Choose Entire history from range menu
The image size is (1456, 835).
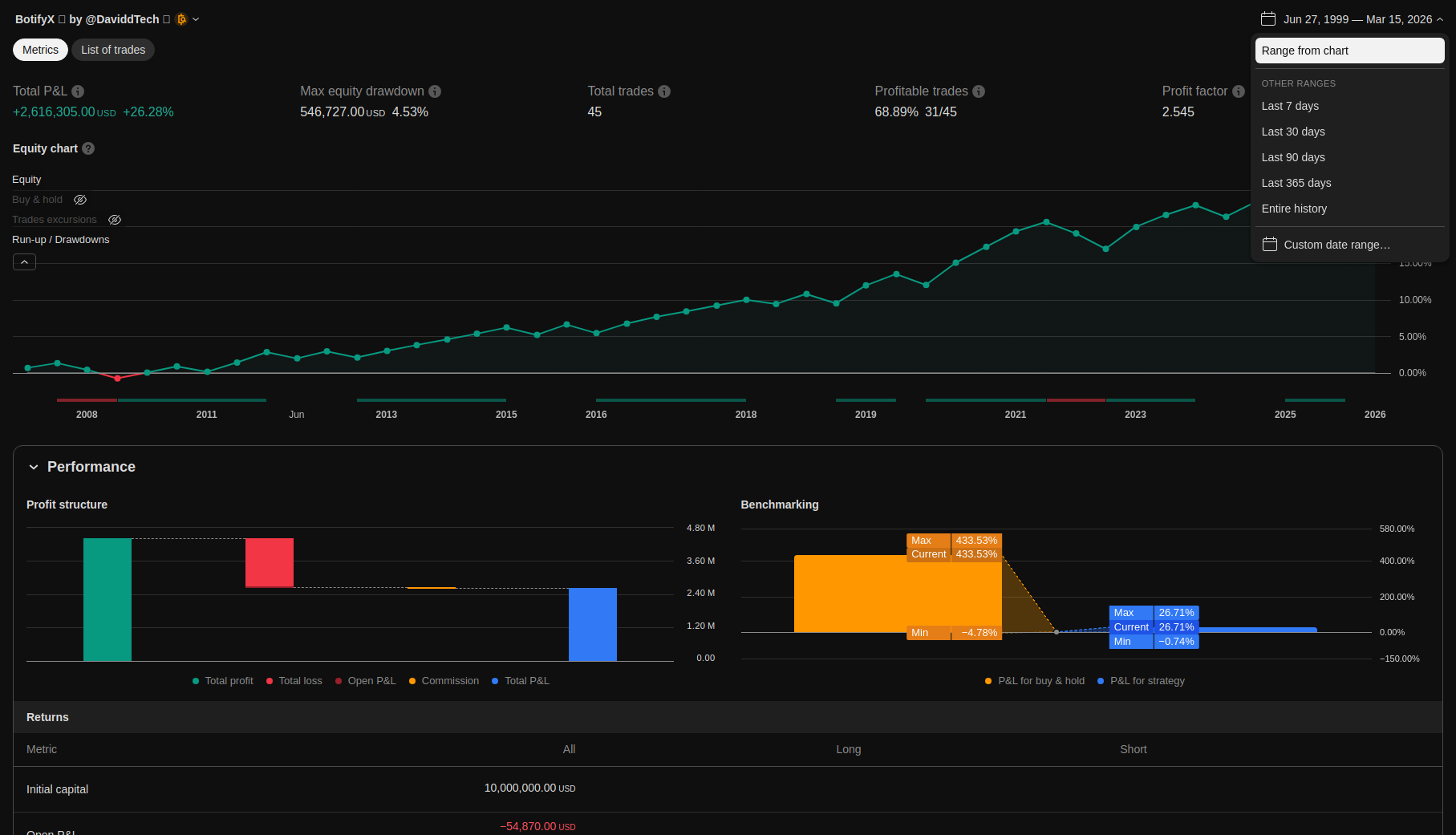click(1293, 209)
